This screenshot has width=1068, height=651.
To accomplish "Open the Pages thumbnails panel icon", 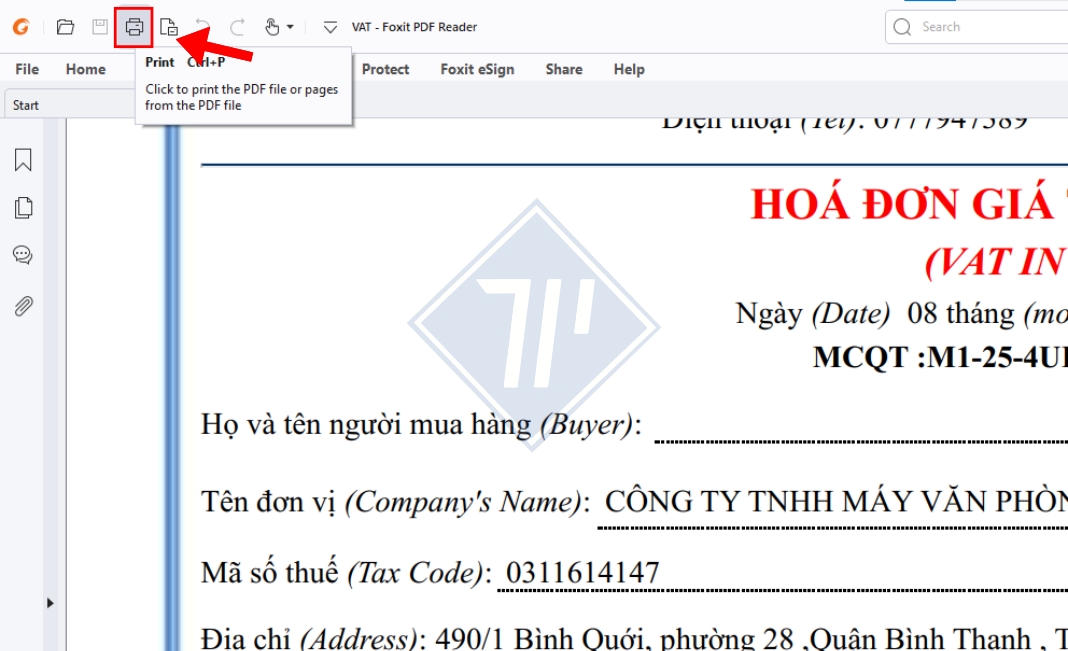I will click(23, 208).
